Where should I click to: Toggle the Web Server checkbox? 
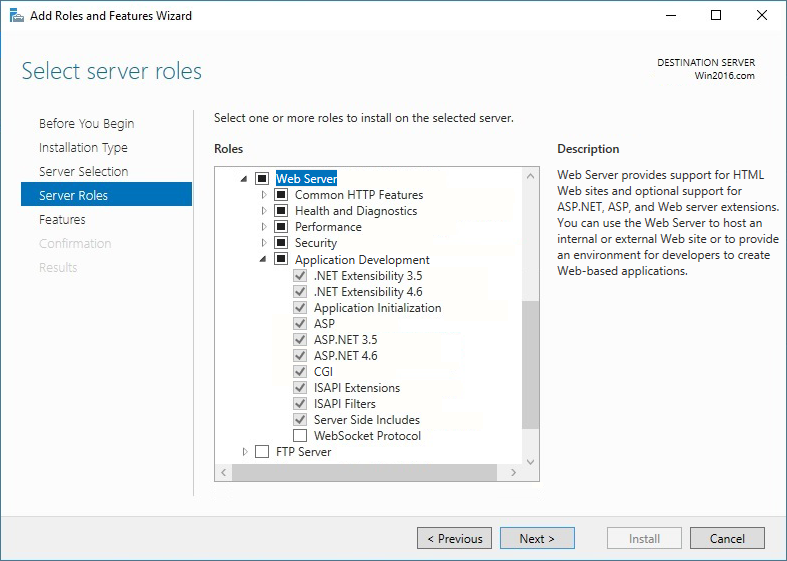[x=262, y=179]
